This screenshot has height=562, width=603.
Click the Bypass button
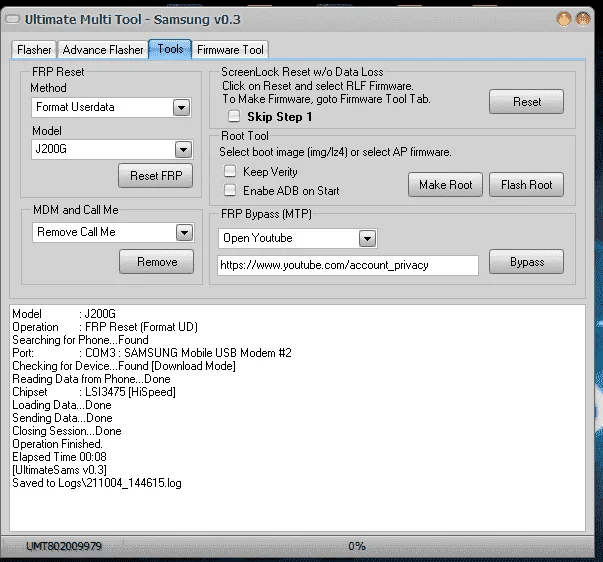click(x=526, y=262)
